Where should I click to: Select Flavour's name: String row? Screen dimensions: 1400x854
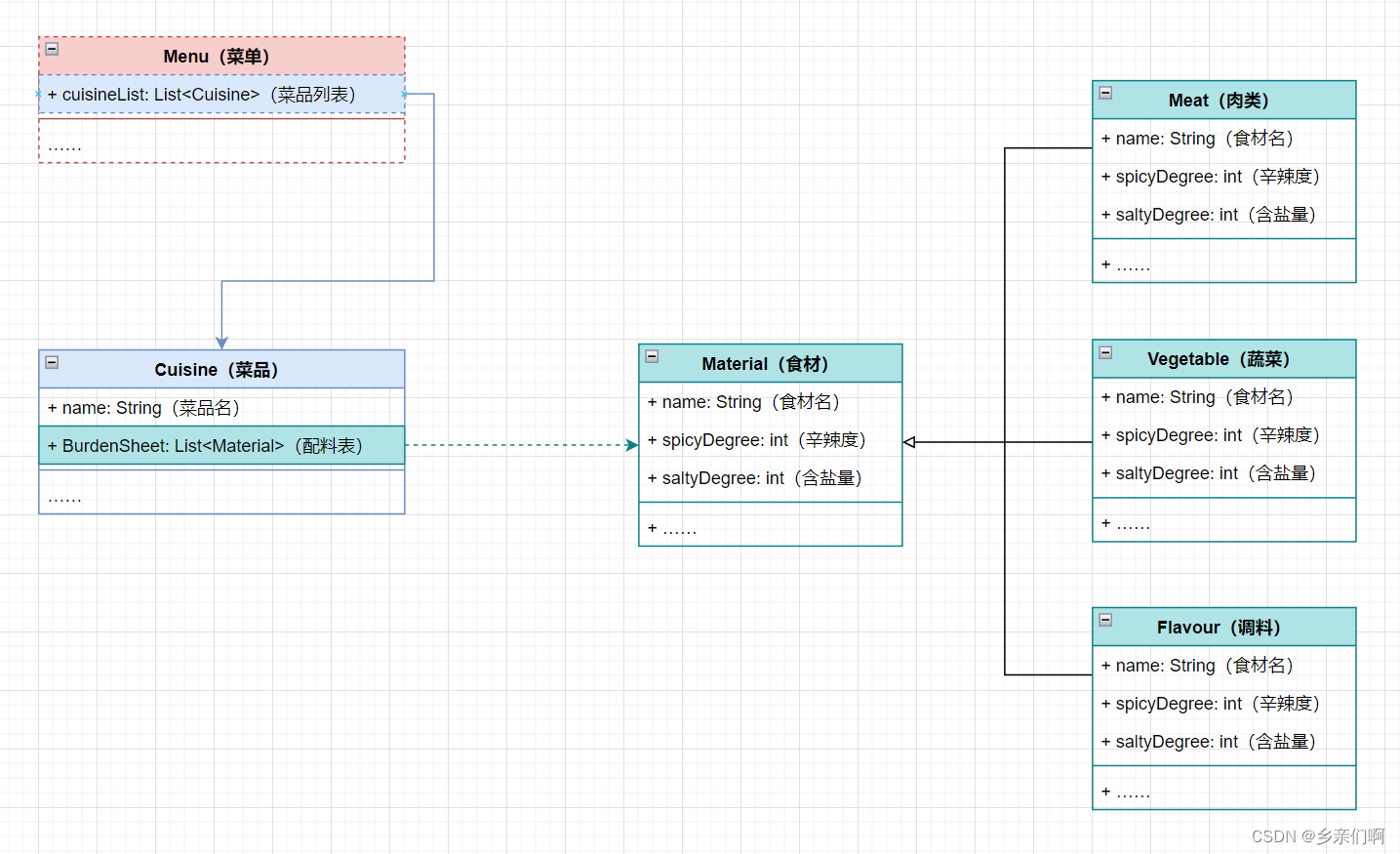pyautogui.click(x=1224, y=666)
